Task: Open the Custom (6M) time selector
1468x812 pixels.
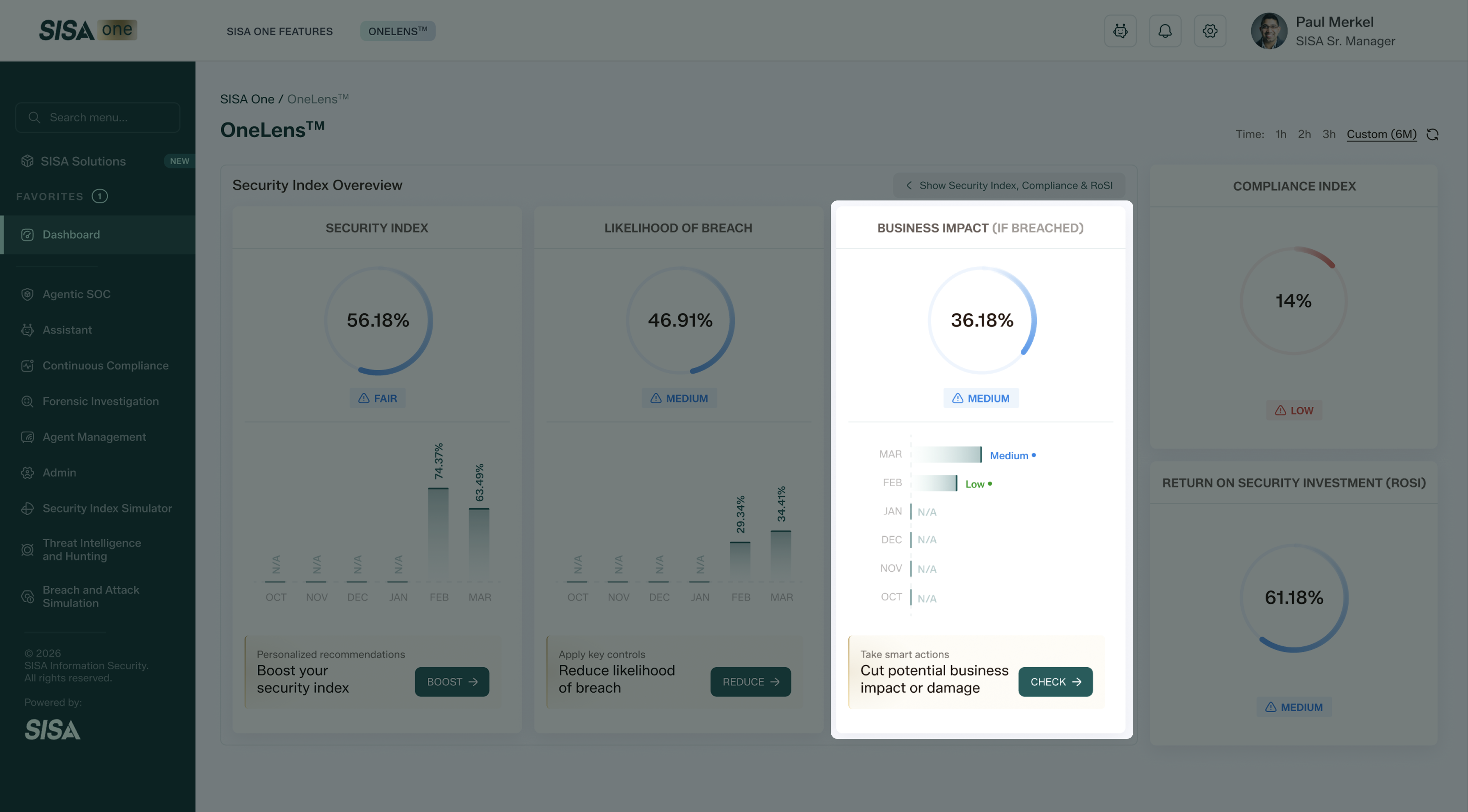Action: pos(1381,135)
